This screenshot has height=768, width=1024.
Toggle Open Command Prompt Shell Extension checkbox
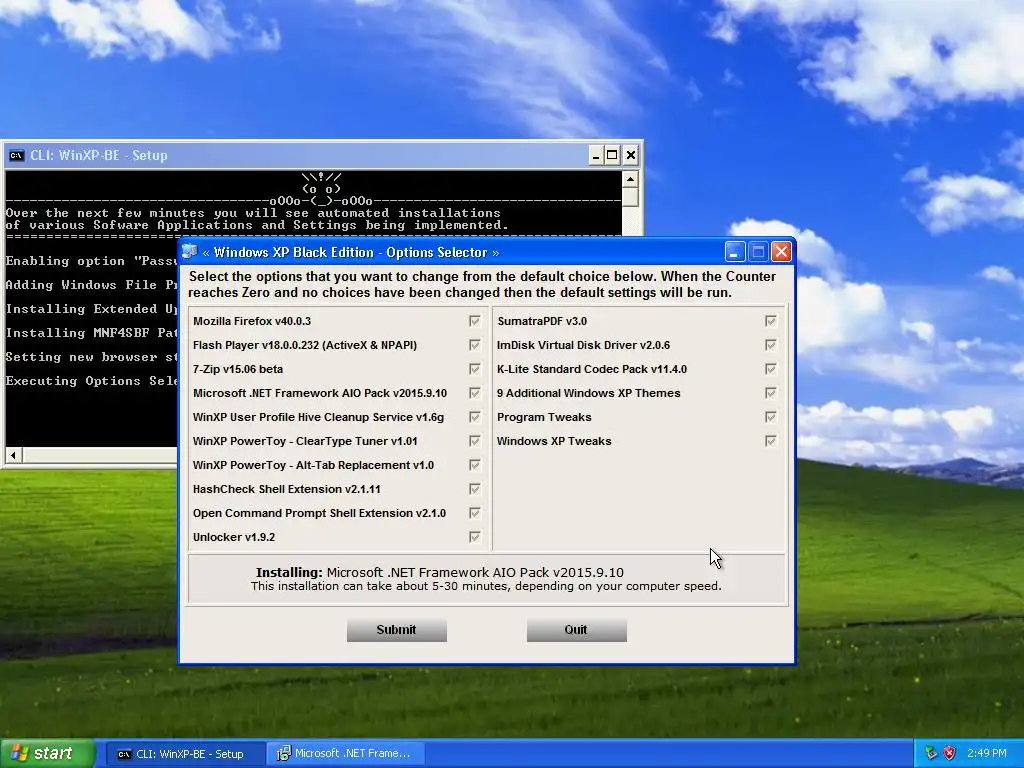tap(475, 513)
